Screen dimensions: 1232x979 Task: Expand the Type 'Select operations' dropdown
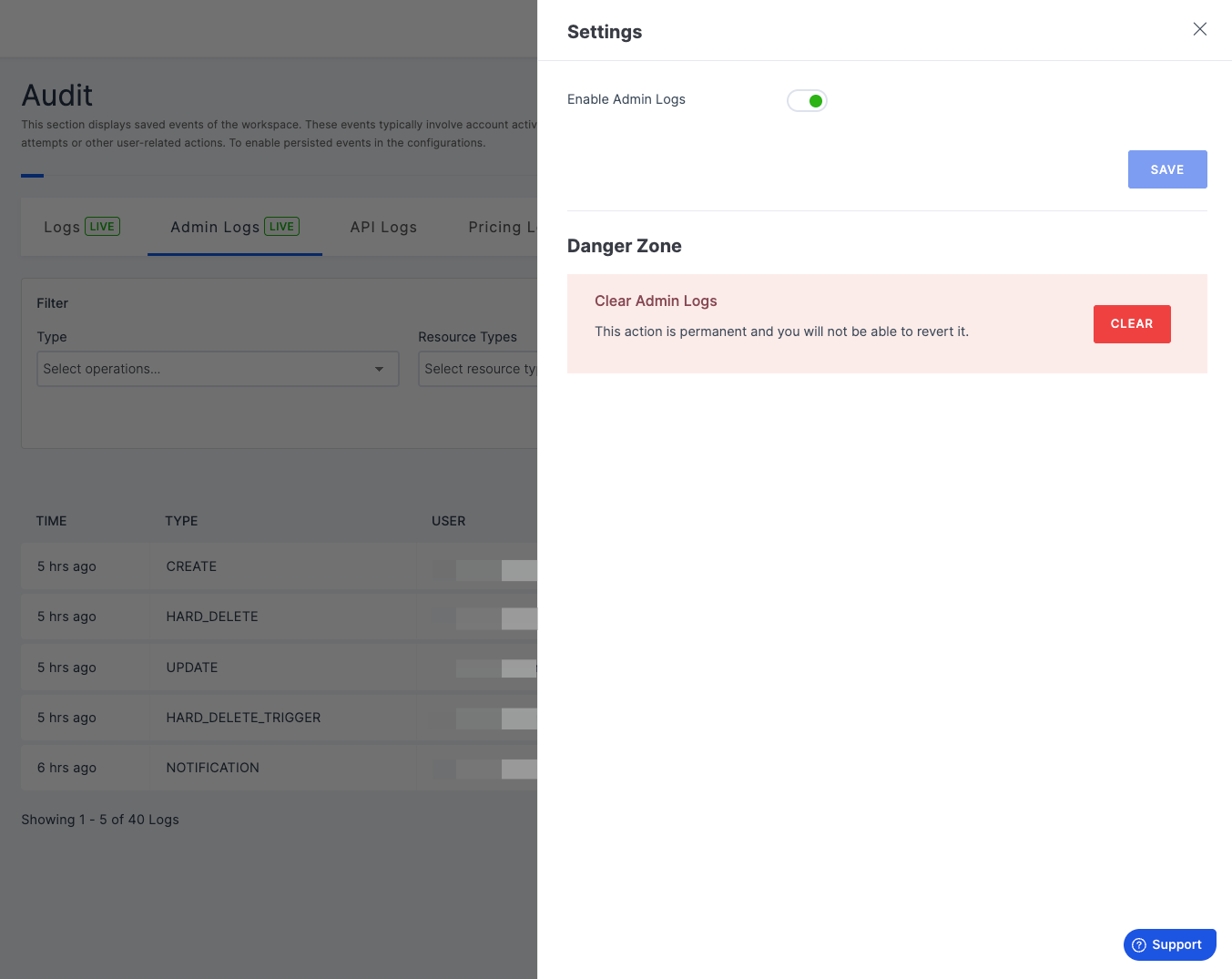[218, 369]
